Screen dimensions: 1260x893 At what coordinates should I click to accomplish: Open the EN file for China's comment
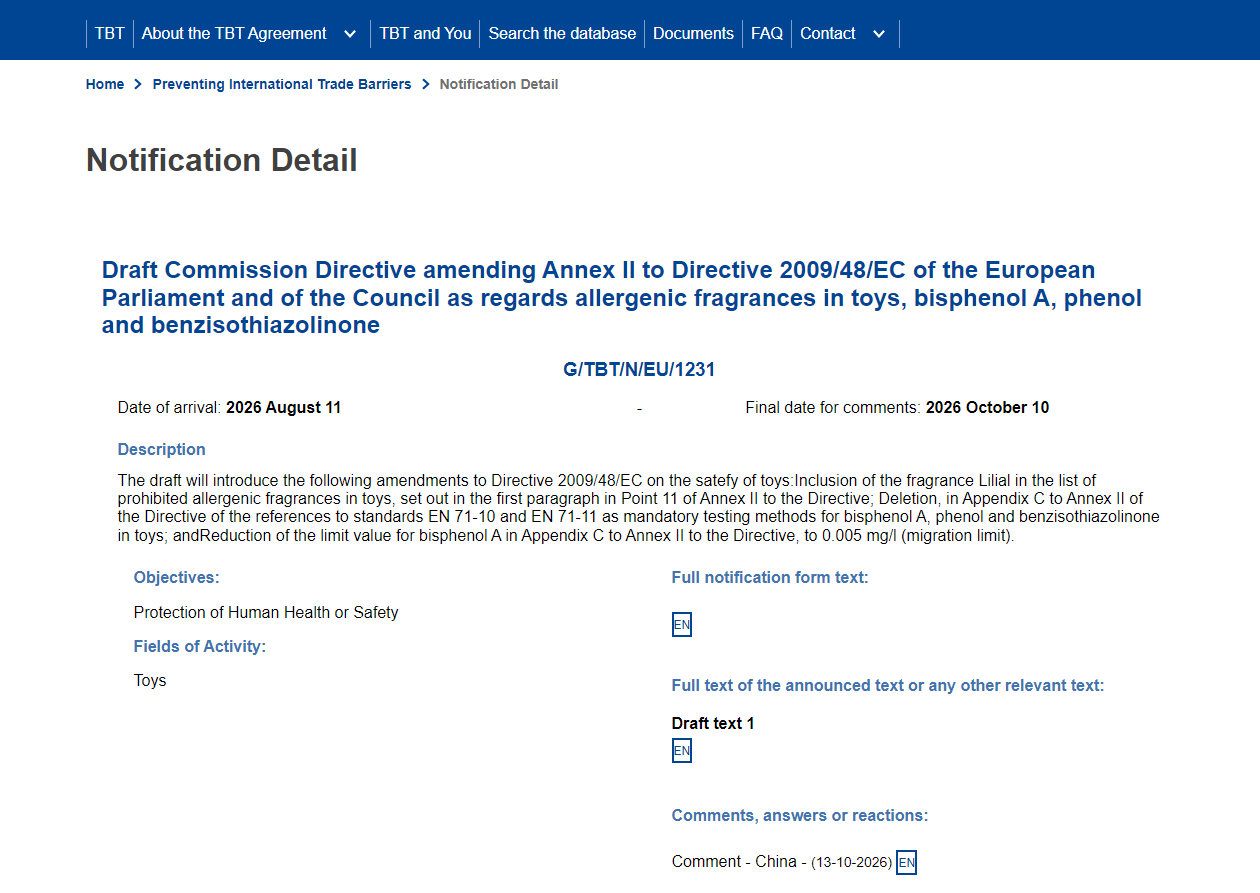[x=906, y=862]
